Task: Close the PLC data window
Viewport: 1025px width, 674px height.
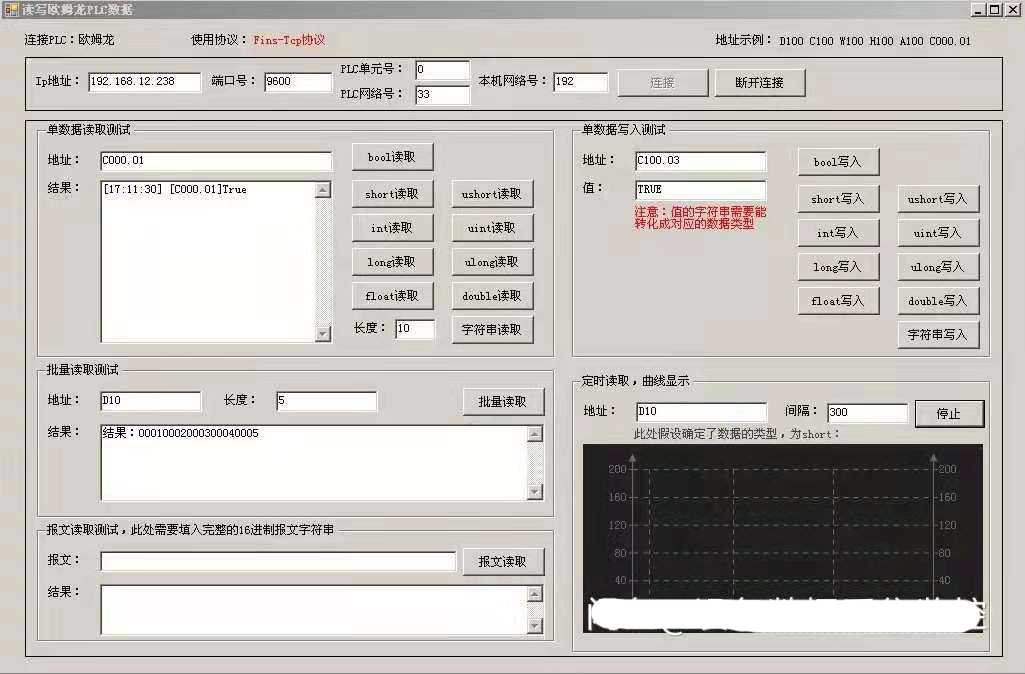Action: 1013,10
